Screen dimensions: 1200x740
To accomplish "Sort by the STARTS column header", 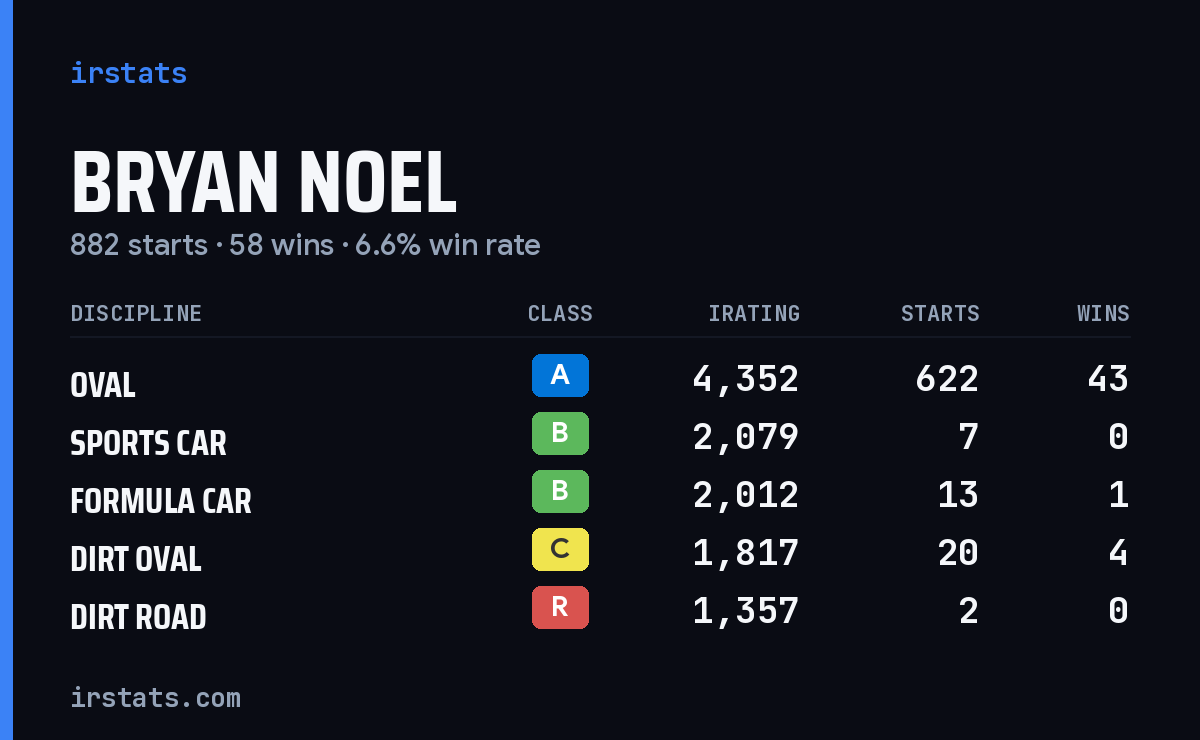I will tap(940, 313).
